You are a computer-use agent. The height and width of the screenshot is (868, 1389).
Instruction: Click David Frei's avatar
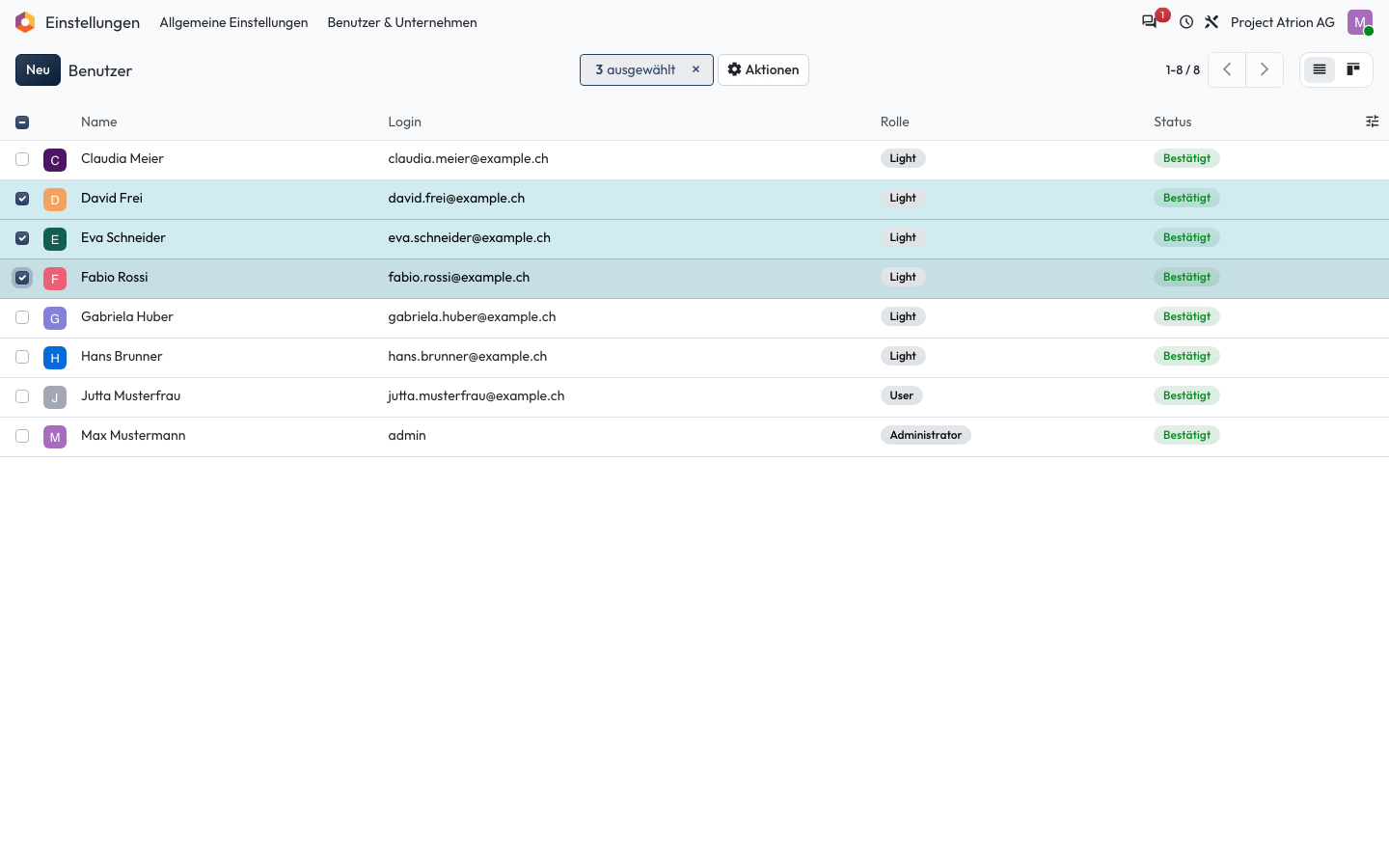[55, 200]
